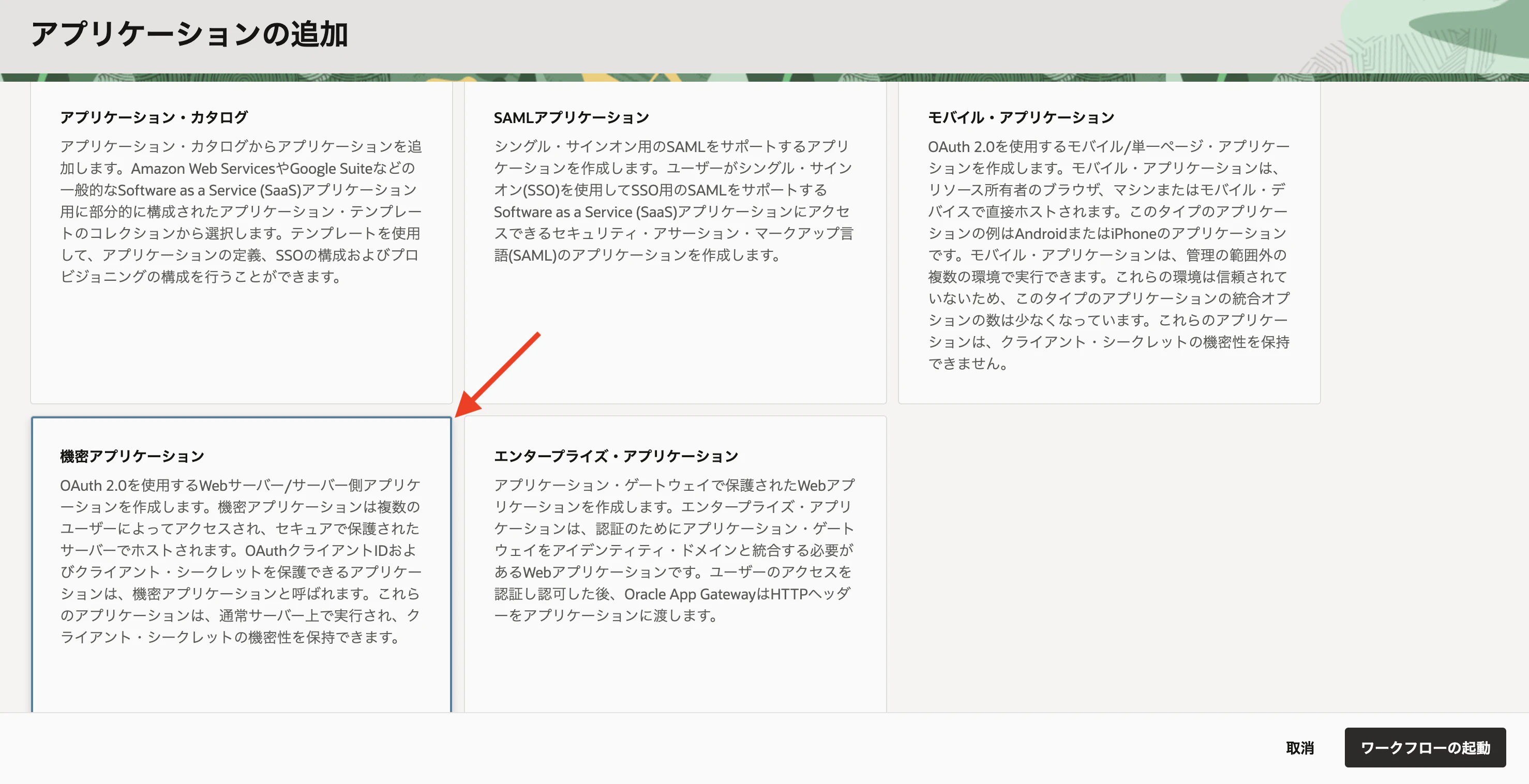Image resolution: width=1529 pixels, height=784 pixels.
Task: Click the アプリケーション・カタログ card title
Action: (x=154, y=117)
